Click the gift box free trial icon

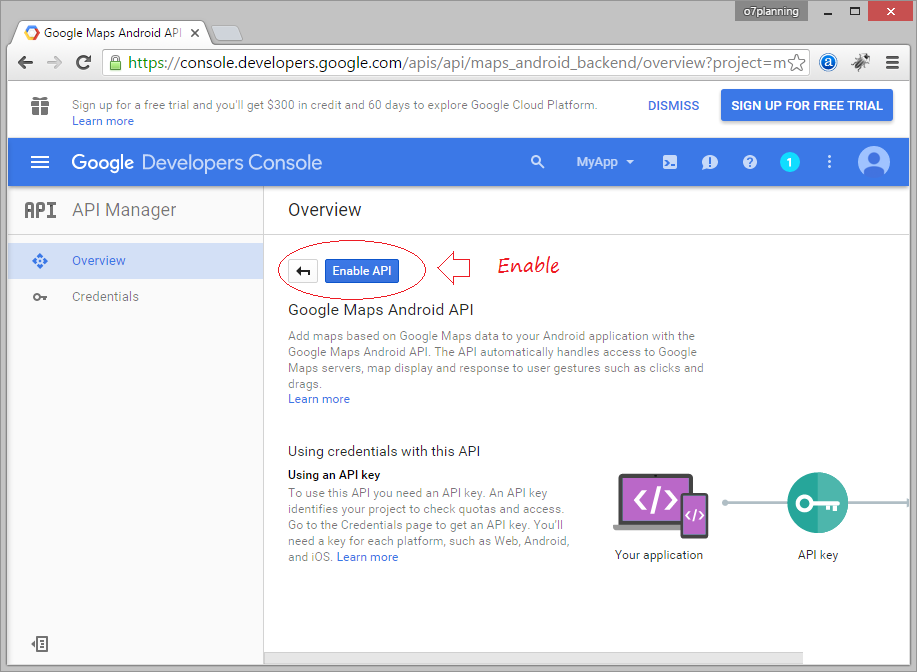40,106
